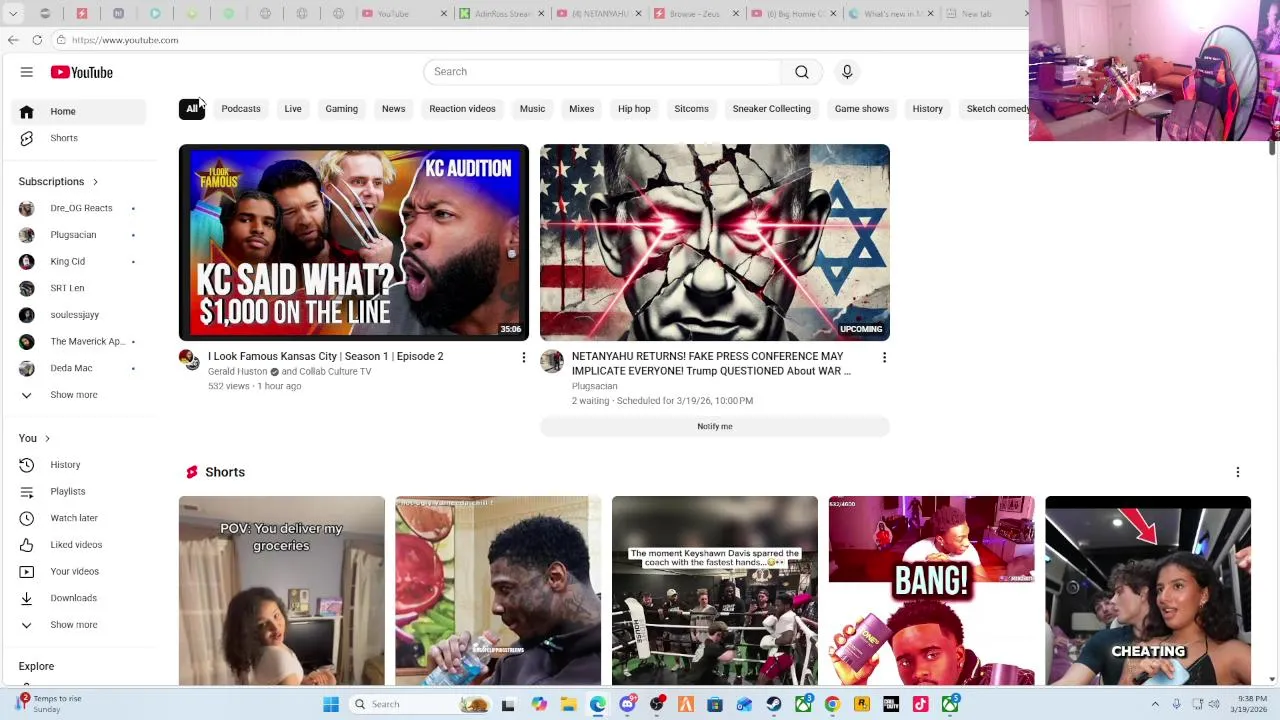Image resolution: width=1280 pixels, height=720 pixels.
Task: Select the News filter chip
Action: 393,109
